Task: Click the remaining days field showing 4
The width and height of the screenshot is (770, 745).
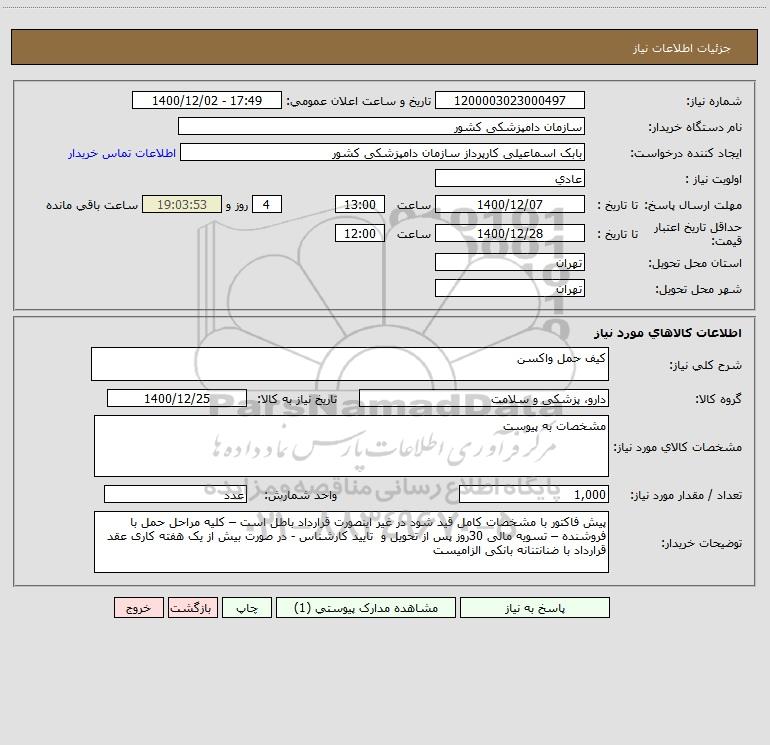Action: [x=267, y=204]
